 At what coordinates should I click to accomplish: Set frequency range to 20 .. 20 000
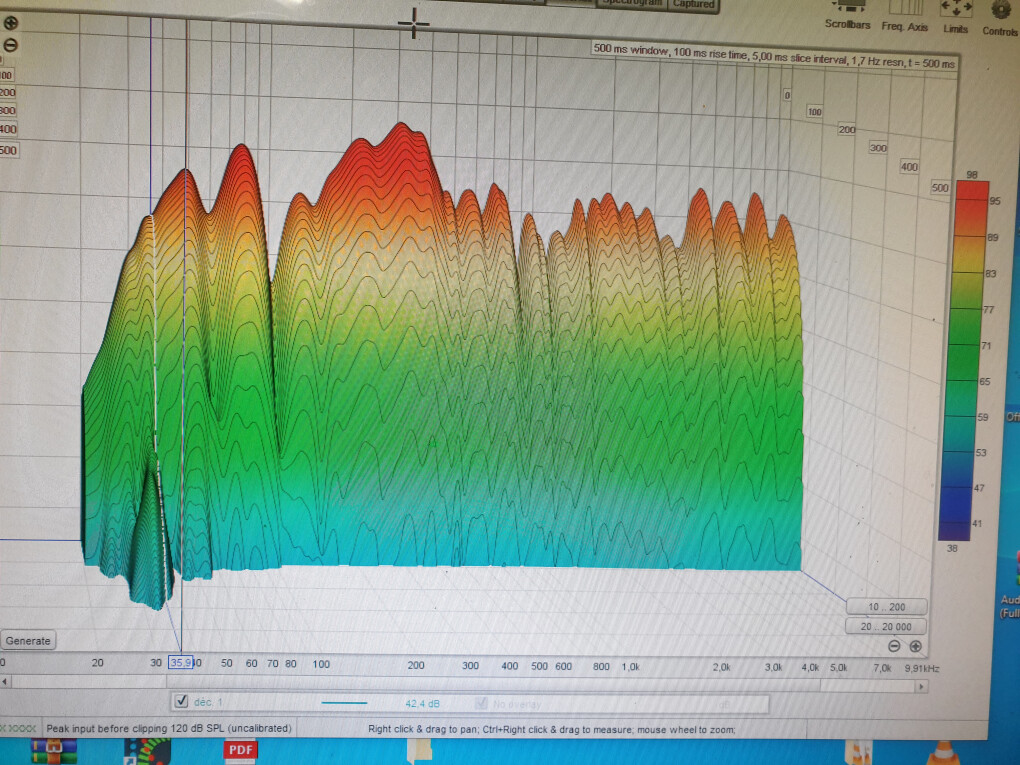[886, 626]
